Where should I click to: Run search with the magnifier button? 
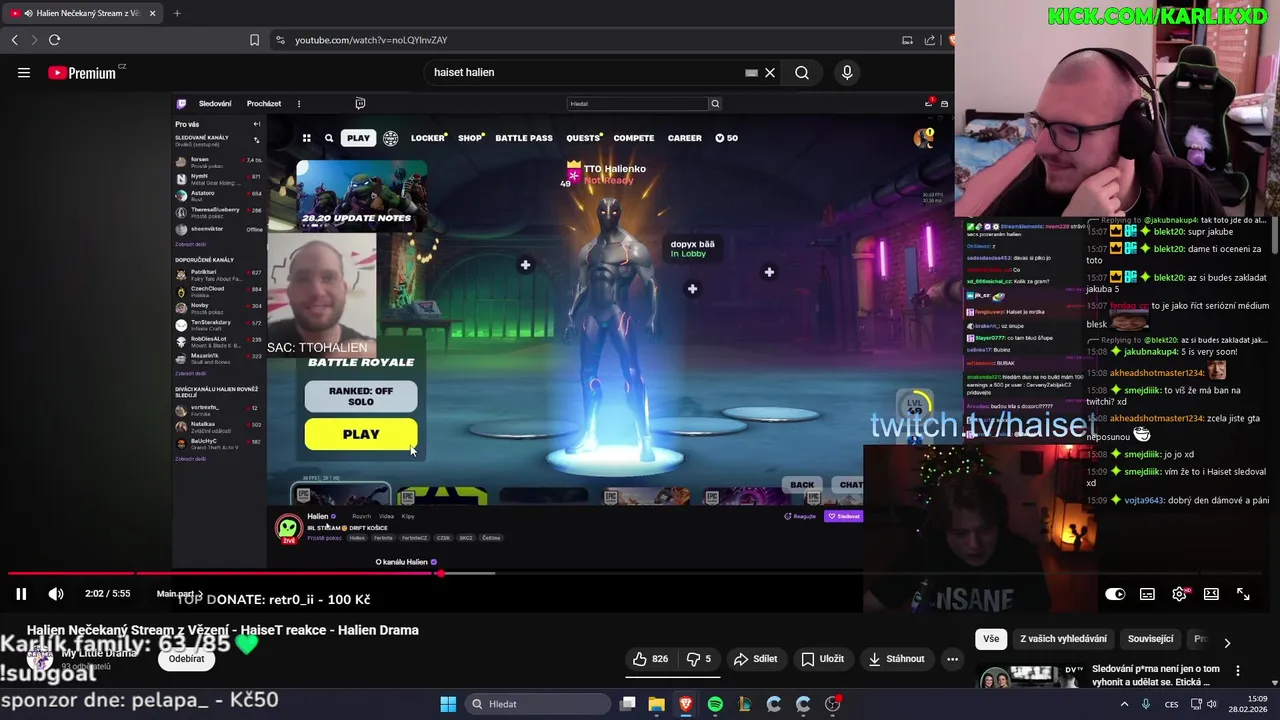[x=802, y=72]
